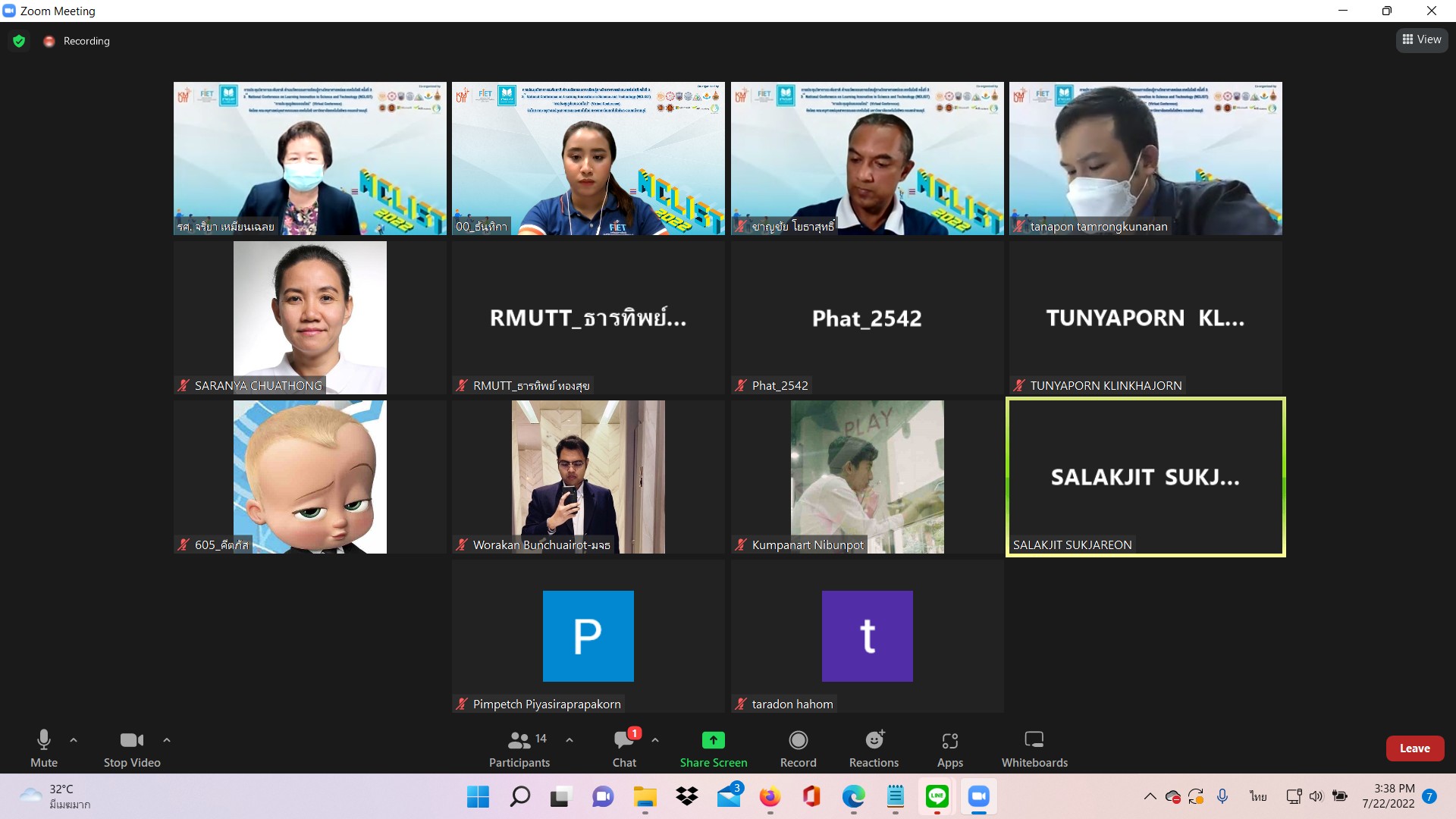Click the green Share Screen icon
The height and width of the screenshot is (819, 1456).
click(713, 740)
